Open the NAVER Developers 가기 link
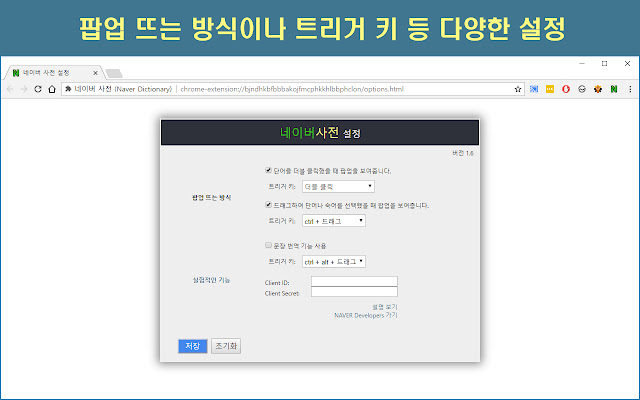This screenshot has height=400, width=640. (x=366, y=316)
